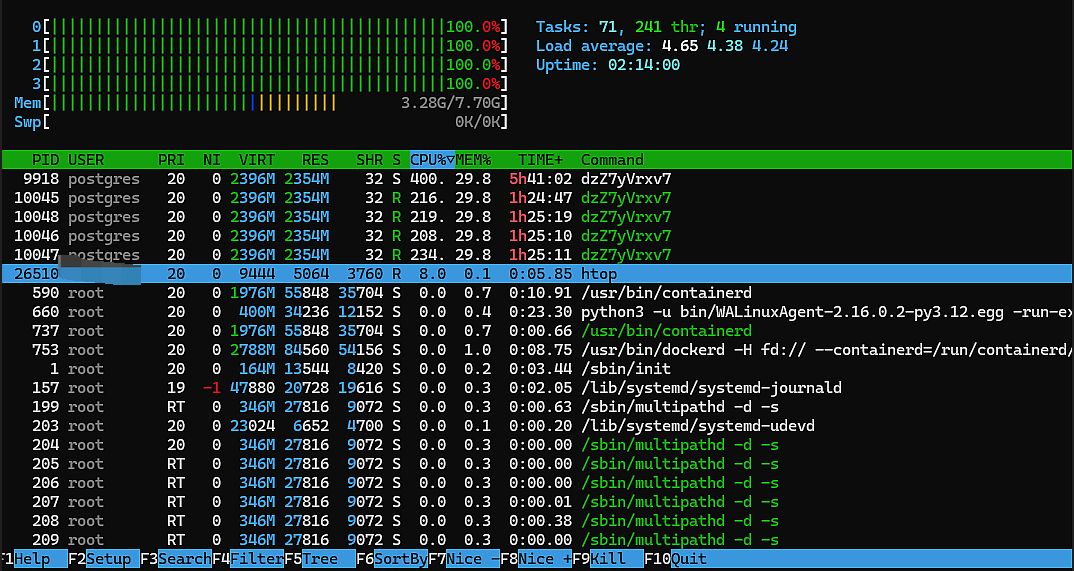Click the SHR column header
The height and width of the screenshot is (571, 1074).
(369, 160)
